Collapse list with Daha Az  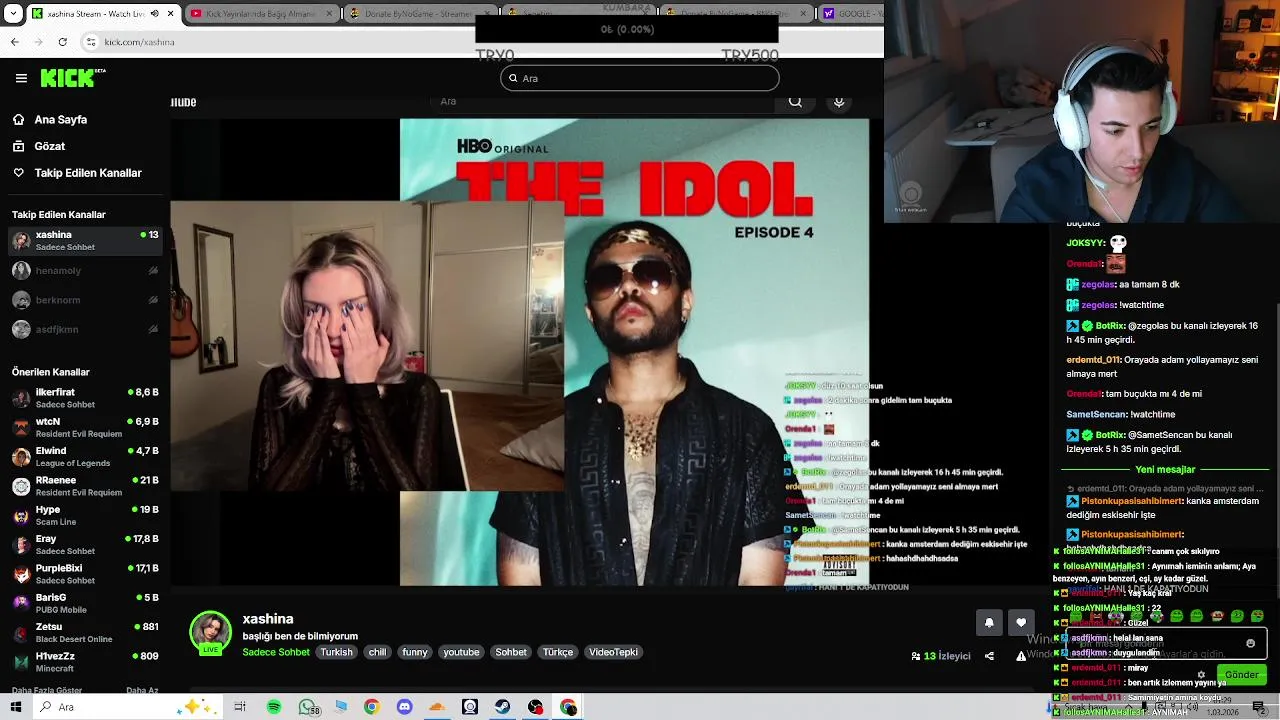142,690
